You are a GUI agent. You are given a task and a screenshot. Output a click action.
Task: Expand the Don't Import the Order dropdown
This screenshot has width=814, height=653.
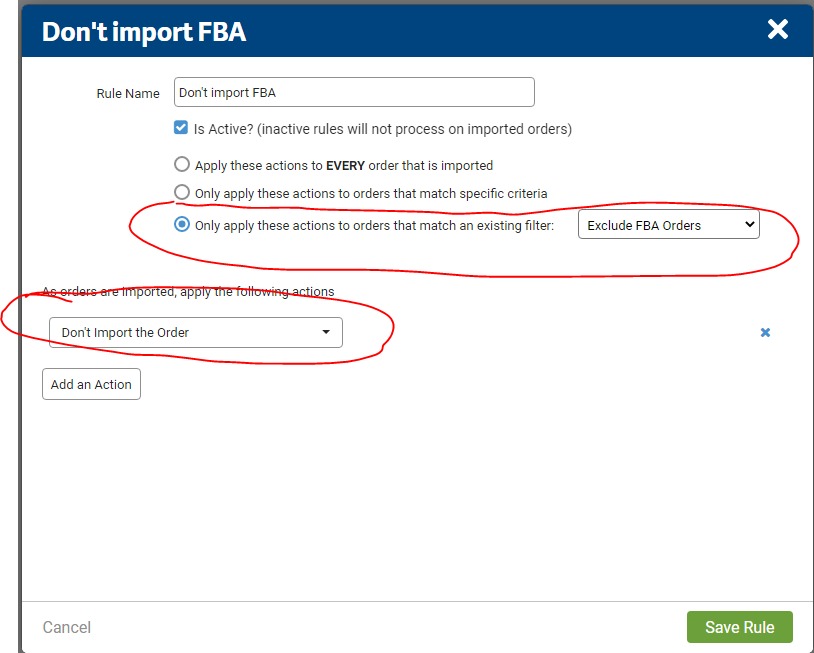tap(195, 333)
